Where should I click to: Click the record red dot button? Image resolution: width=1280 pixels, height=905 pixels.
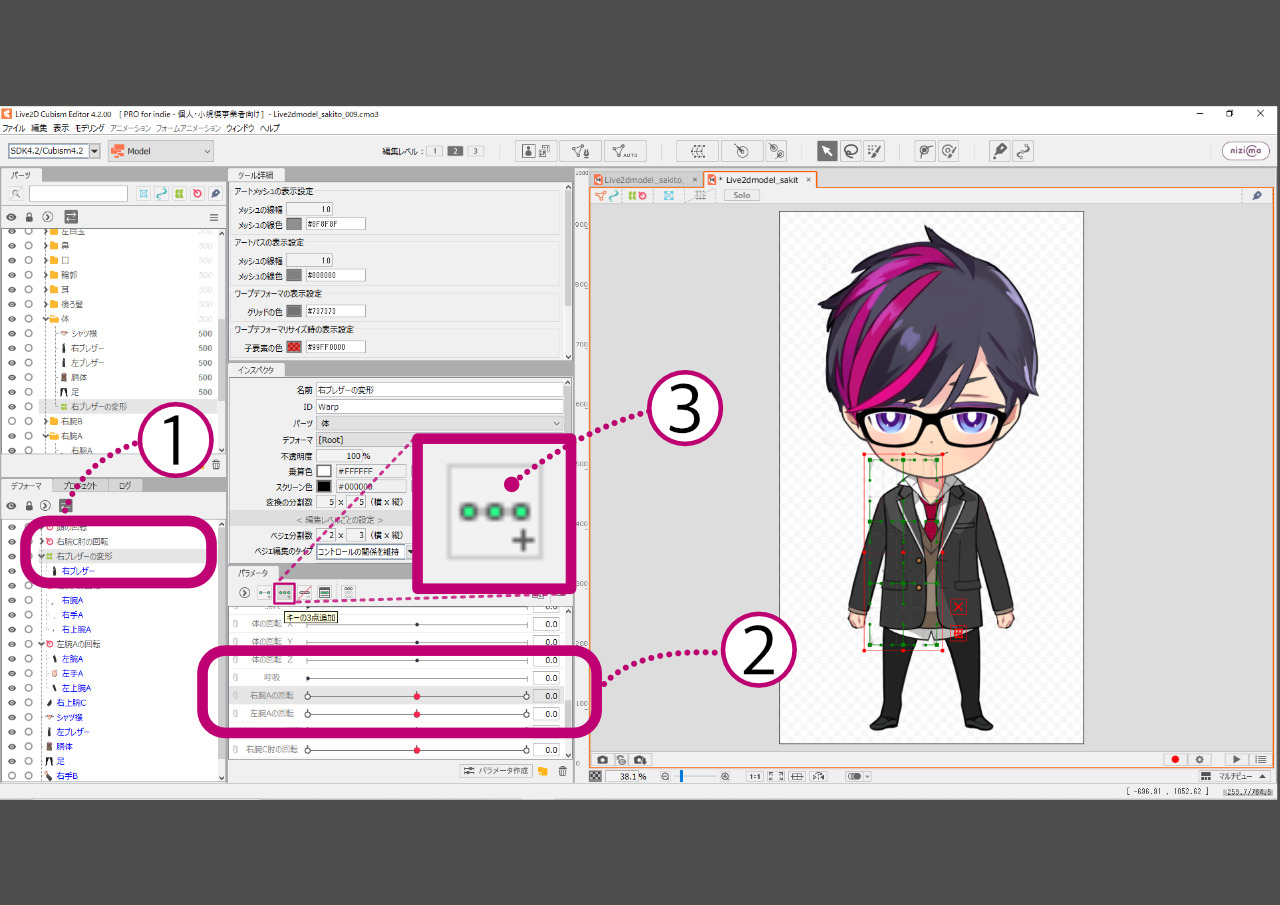pyautogui.click(x=1176, y=760)
